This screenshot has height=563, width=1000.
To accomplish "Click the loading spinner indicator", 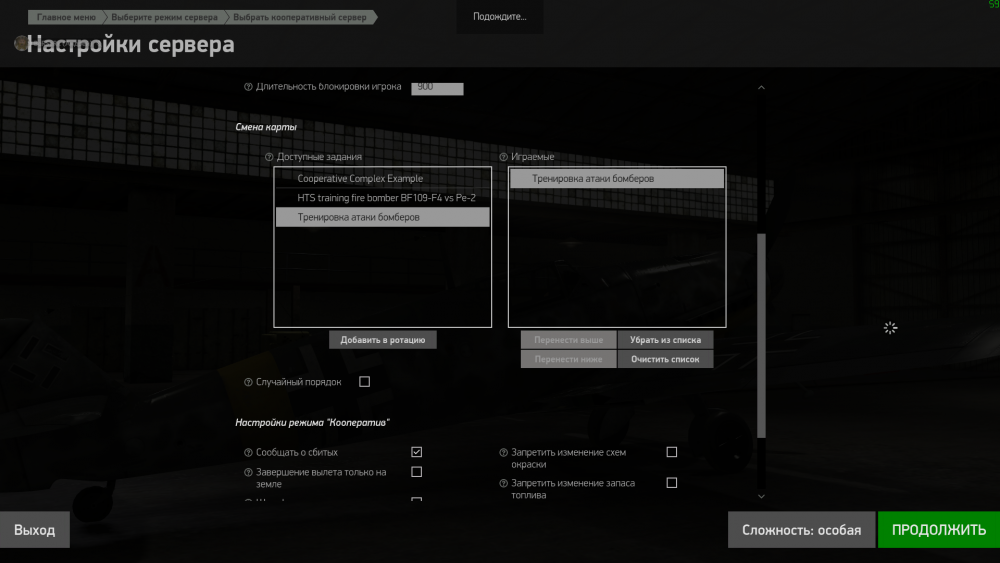I will pos(890,328).
